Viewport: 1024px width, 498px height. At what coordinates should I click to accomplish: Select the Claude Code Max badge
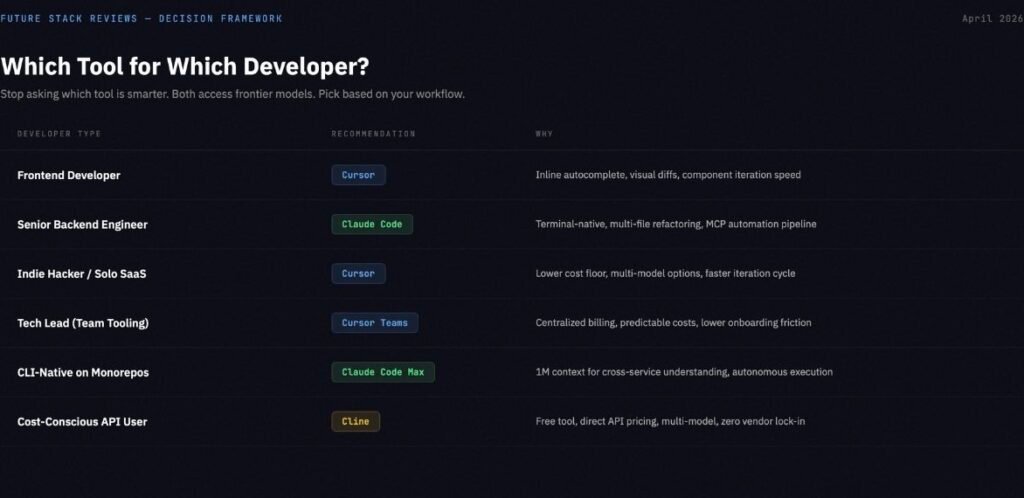point(383,372)
